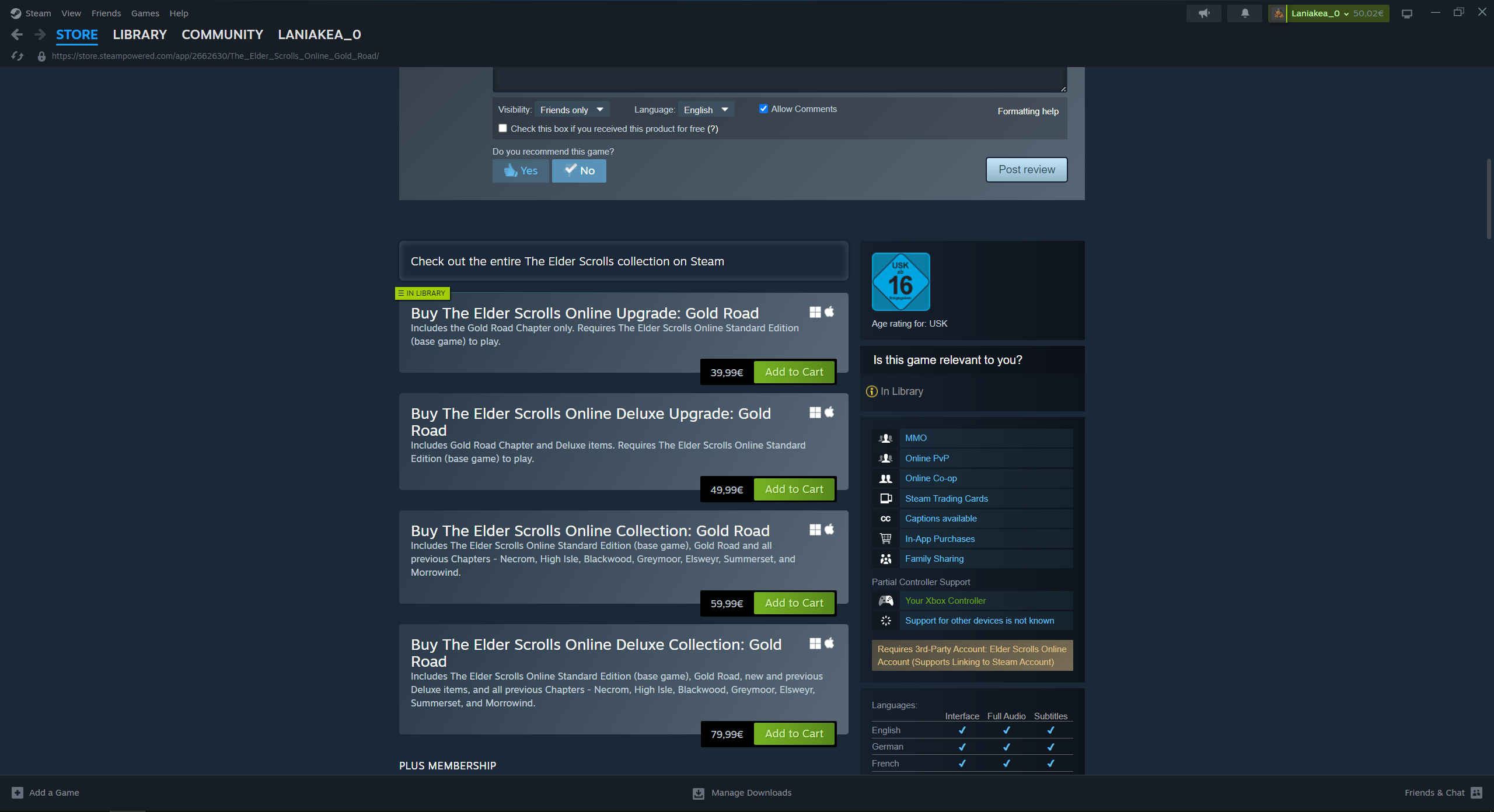Click the Manage Downloads icon

pyautogui.click(x=699, y=793)
